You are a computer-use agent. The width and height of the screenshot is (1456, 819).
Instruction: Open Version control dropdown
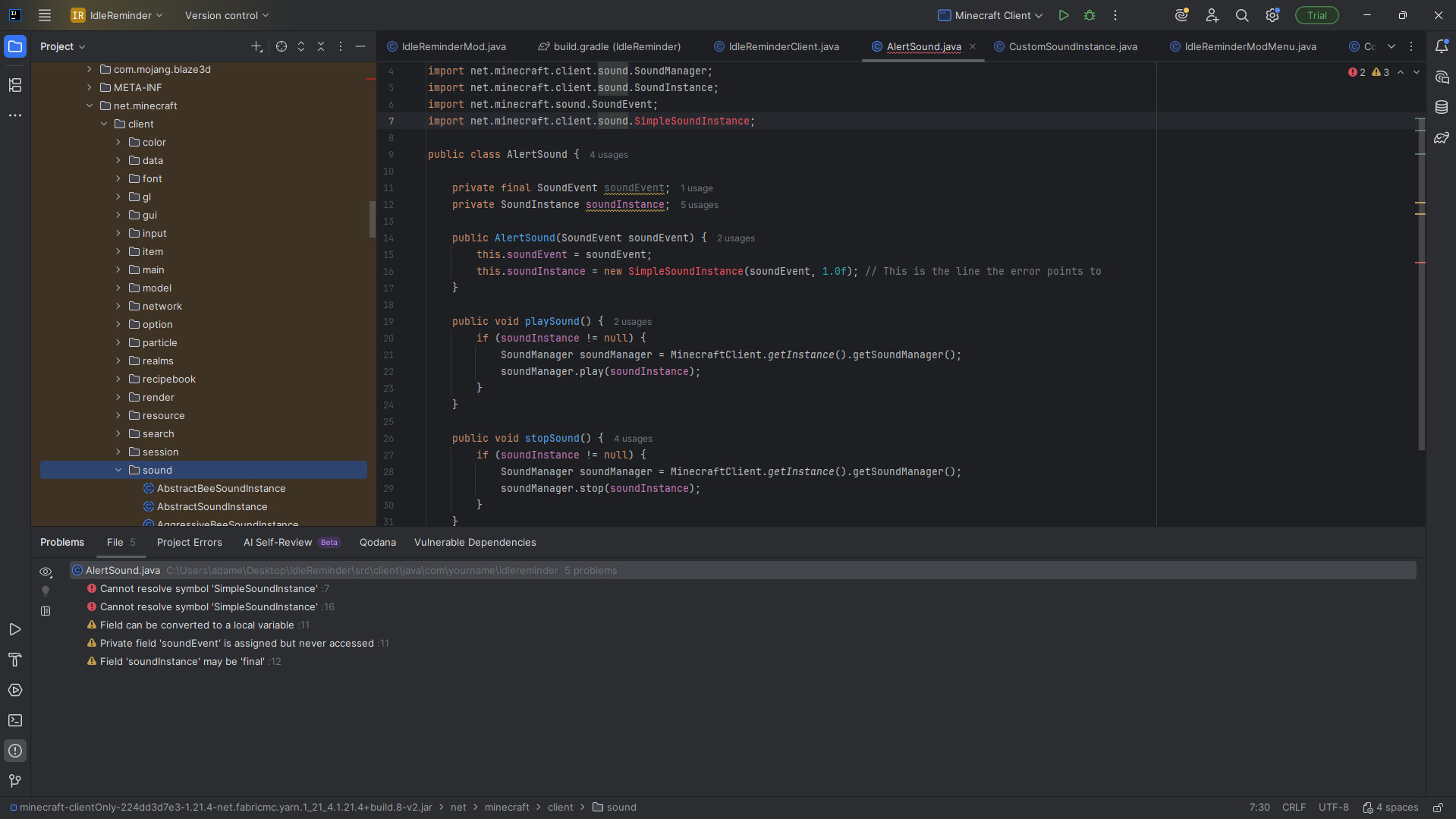point(227,15)
